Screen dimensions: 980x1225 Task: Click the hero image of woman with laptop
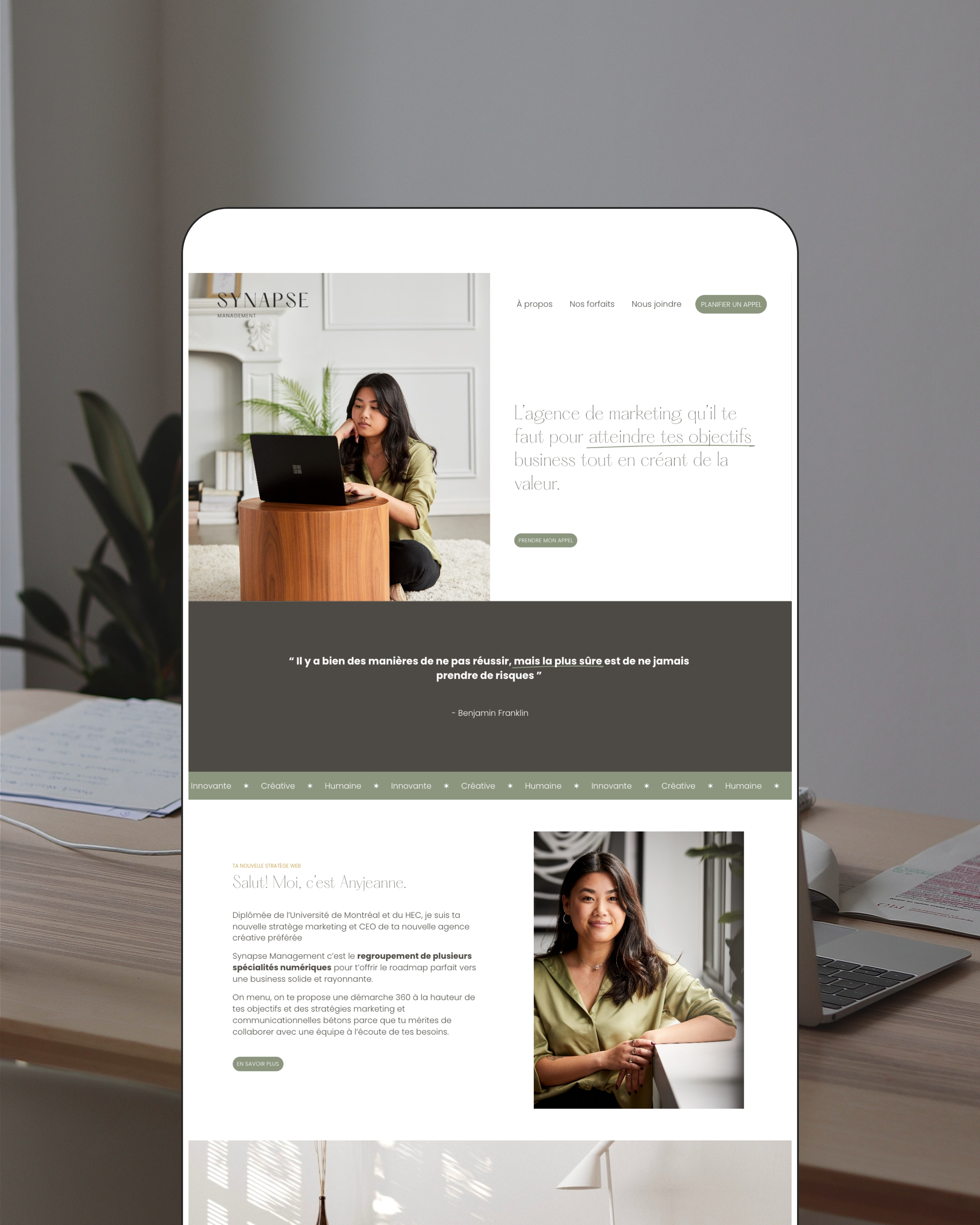click(340, 435)
